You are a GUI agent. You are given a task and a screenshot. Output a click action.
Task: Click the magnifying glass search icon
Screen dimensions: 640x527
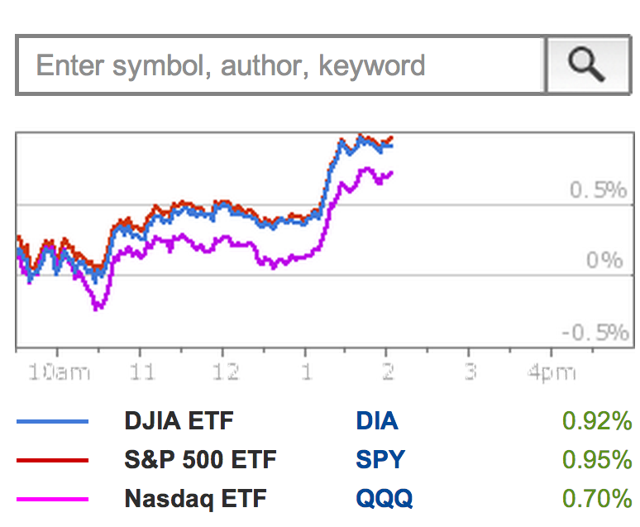(x=588, y=65)
